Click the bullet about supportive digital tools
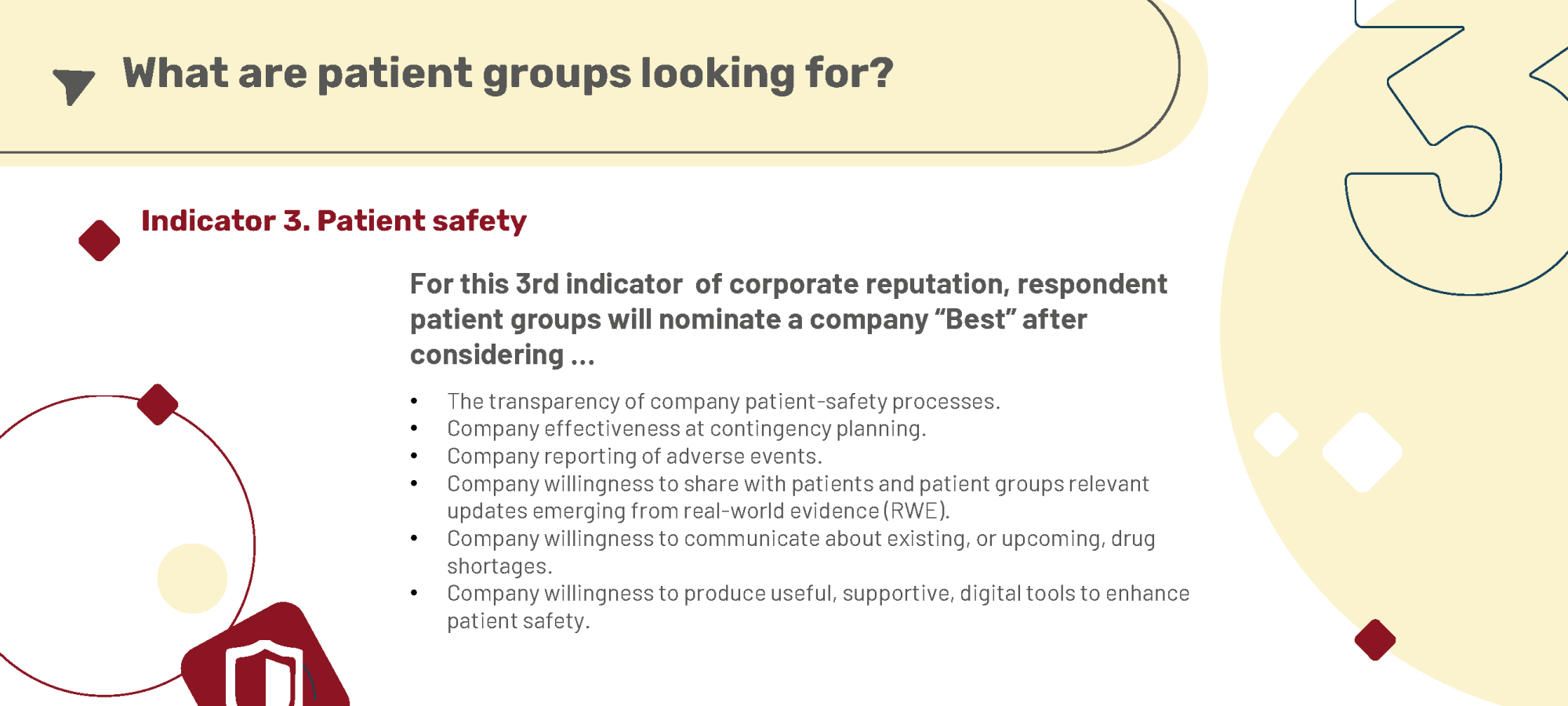Image resolution: width=1568 pixels, height=706 pixels. (x=818, y=607)
